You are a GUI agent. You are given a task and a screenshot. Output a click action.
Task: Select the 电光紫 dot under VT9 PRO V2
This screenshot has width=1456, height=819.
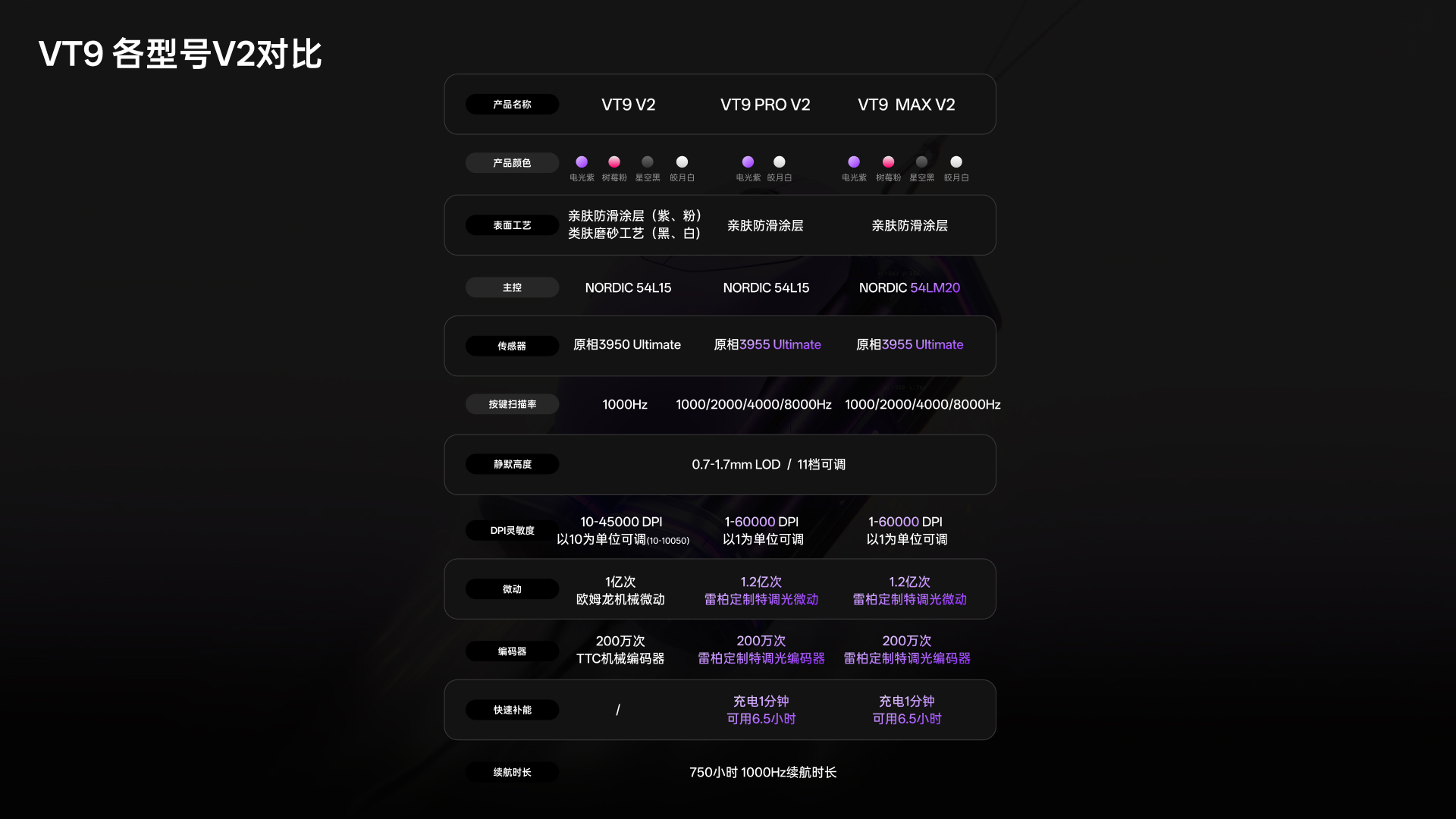[748, 162]
